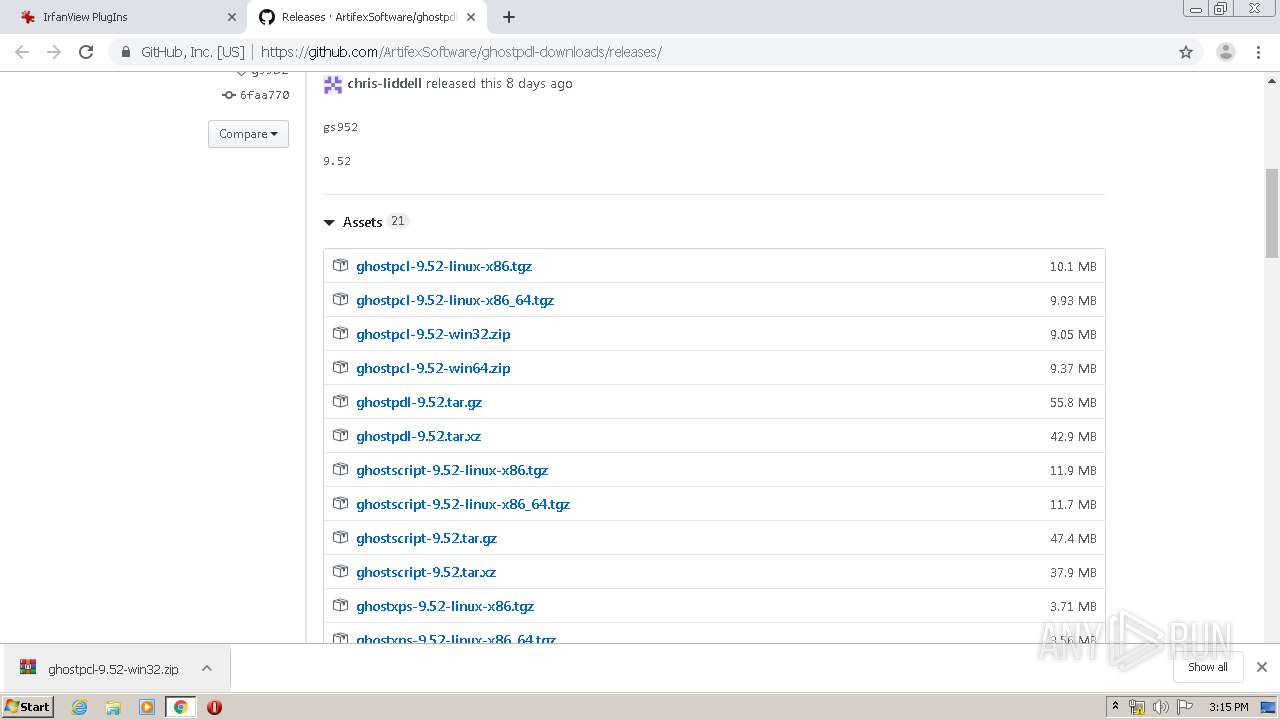Click the address bar URL

(461, 52)
